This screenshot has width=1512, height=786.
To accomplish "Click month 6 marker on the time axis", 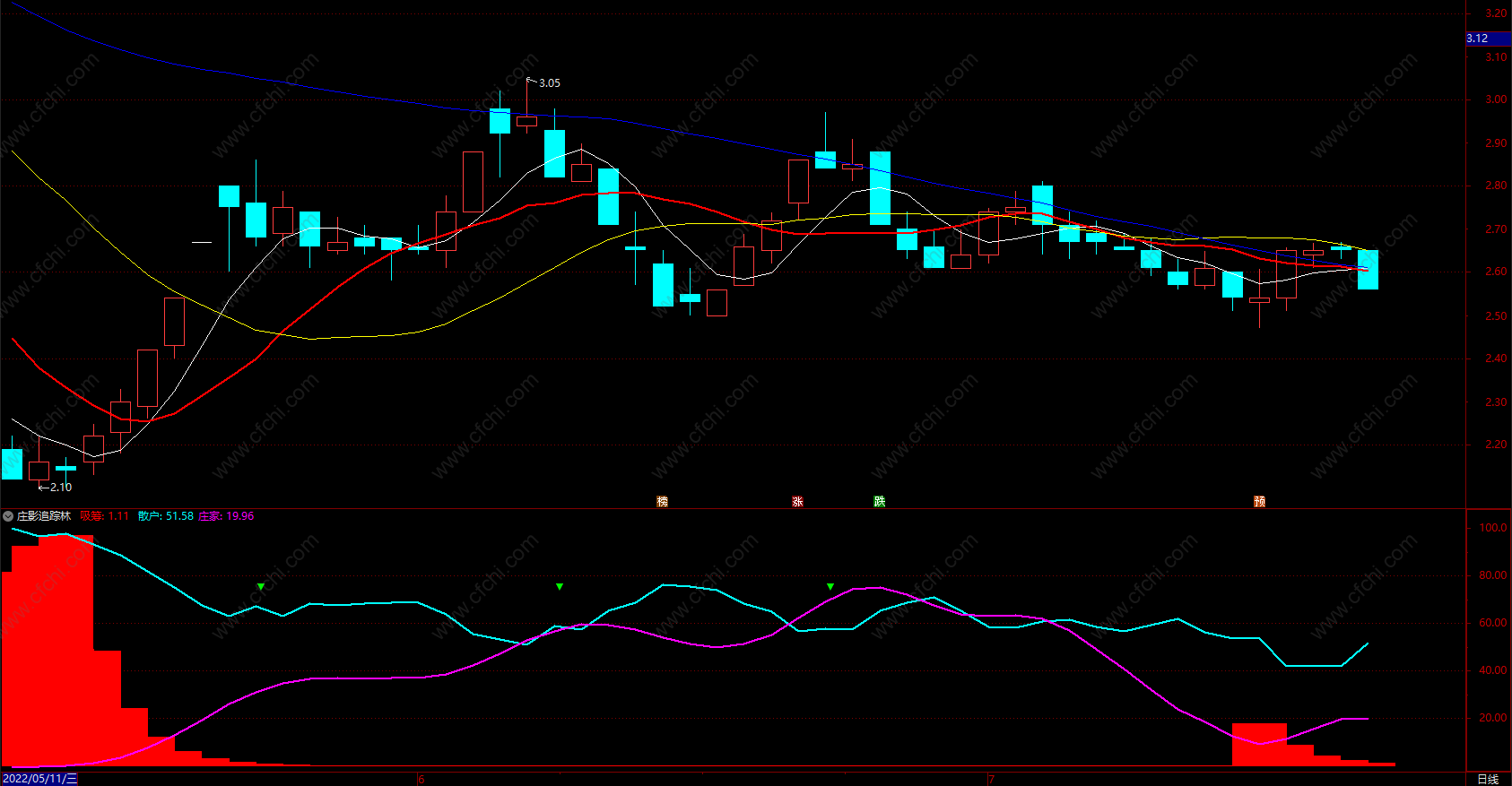I will click(421, 779).
